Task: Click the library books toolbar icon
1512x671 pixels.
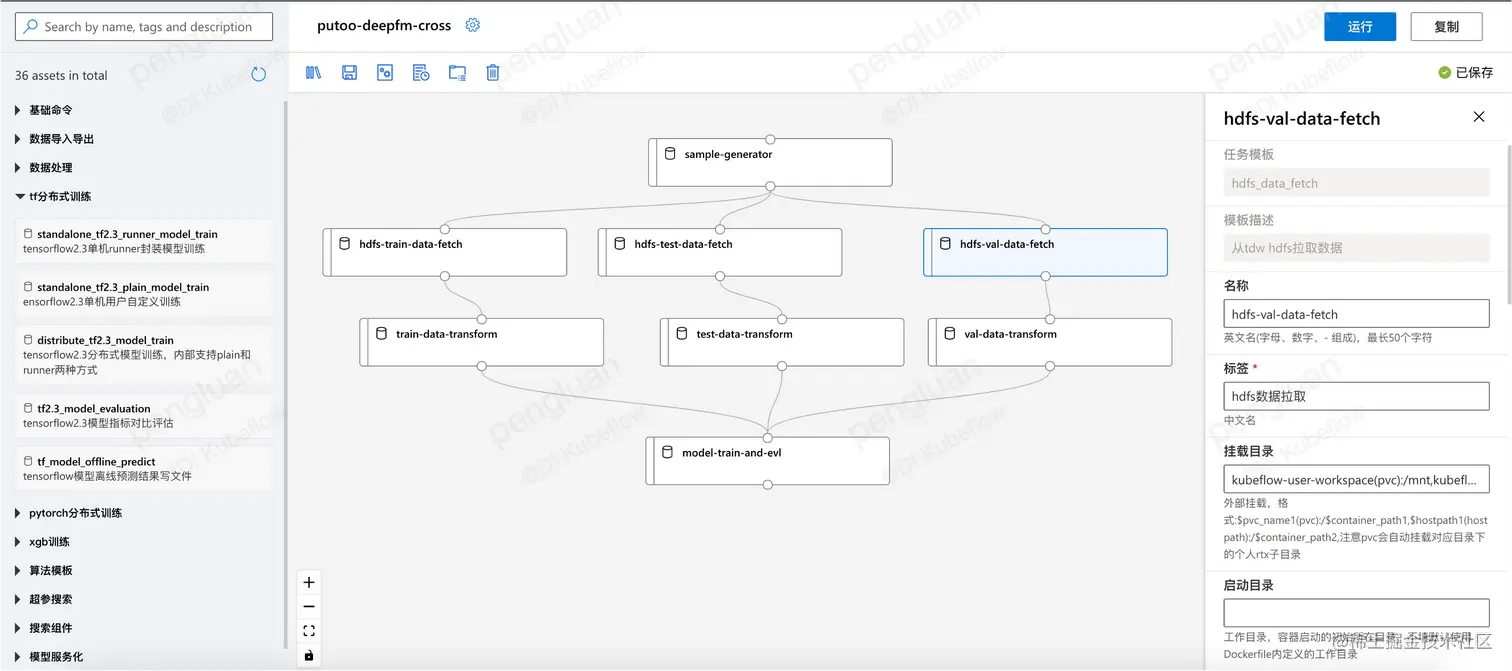Action: click(x=313, y=73)
